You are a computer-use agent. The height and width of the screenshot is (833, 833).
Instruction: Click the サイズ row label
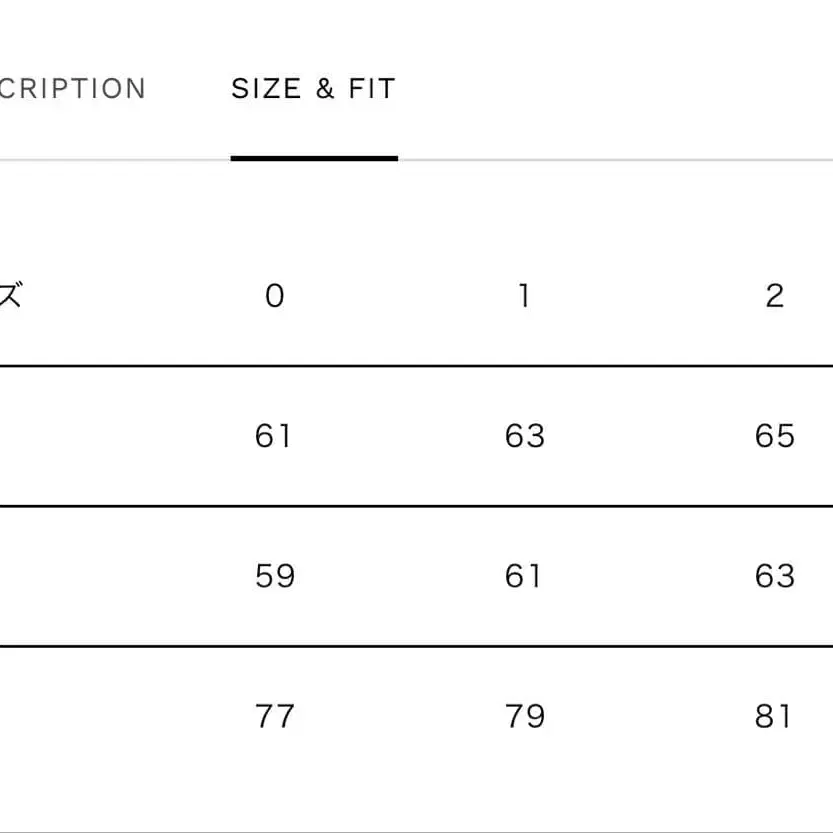10,296
